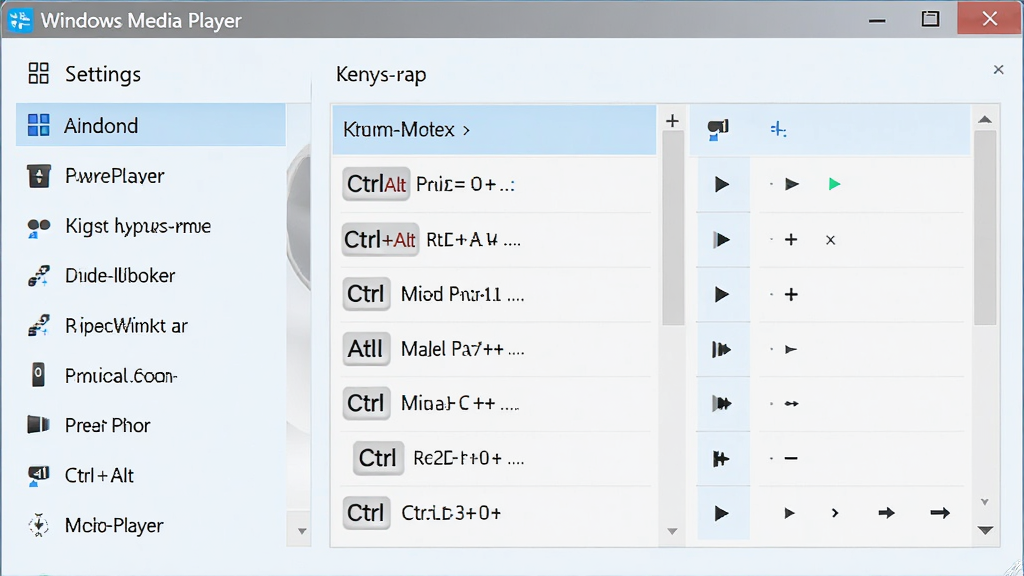1024x576 pixels.
Task: Click the shortcut list scrollbar thumb
Action: (x=673, y=229)
